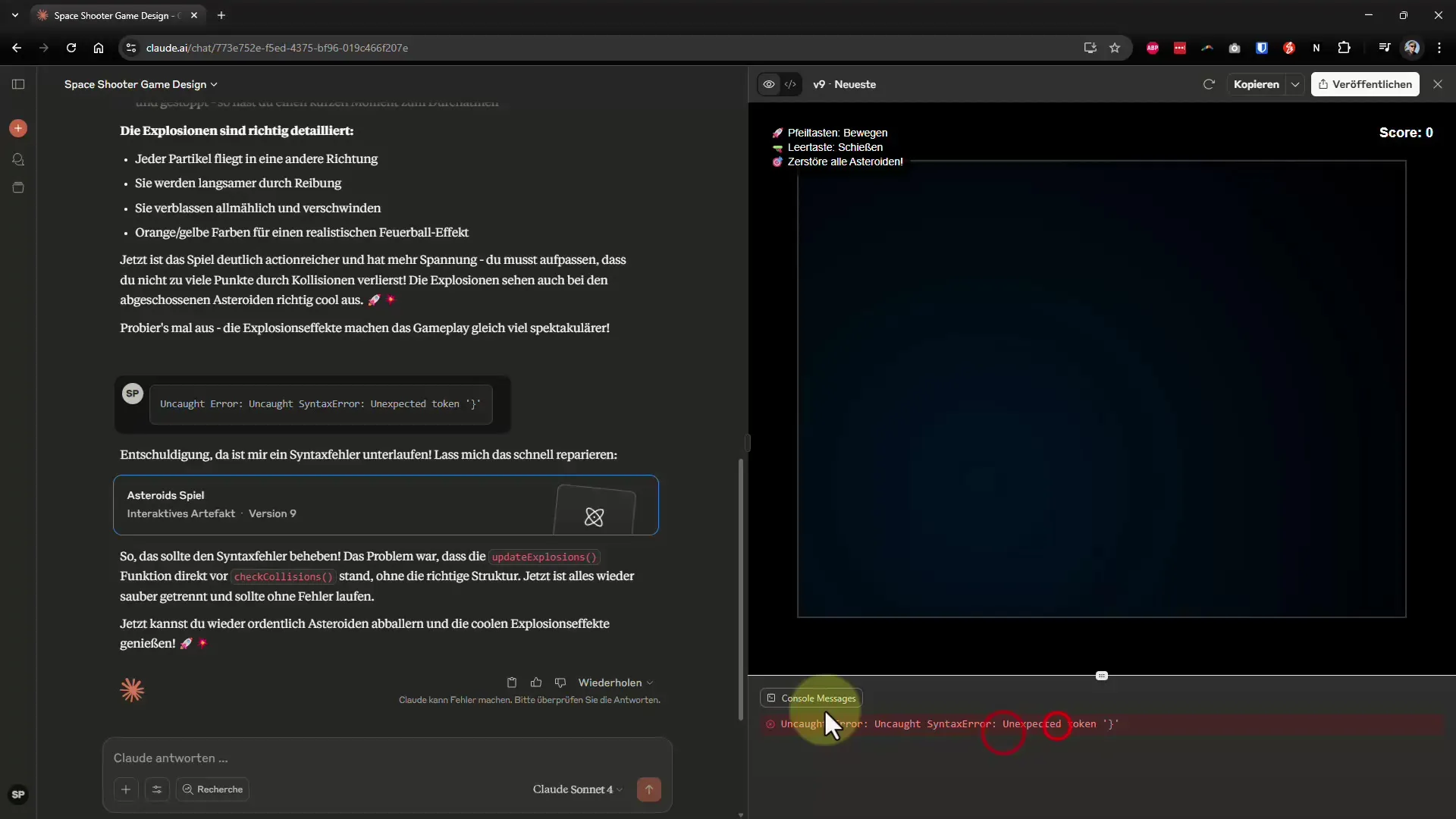Toggle the left sidebar panel icon
This screenshot has width=1456, height=819.
(x=18, y=84)
